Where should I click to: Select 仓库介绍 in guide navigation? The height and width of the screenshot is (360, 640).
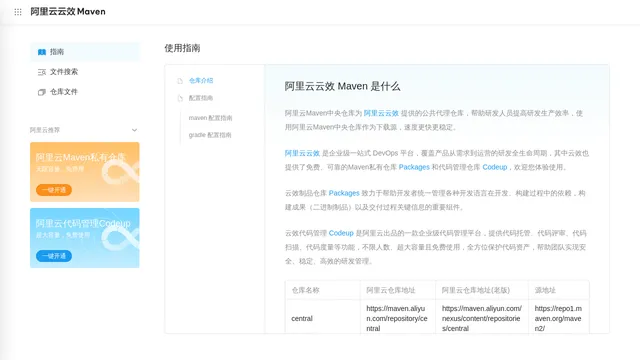point(201,80)
